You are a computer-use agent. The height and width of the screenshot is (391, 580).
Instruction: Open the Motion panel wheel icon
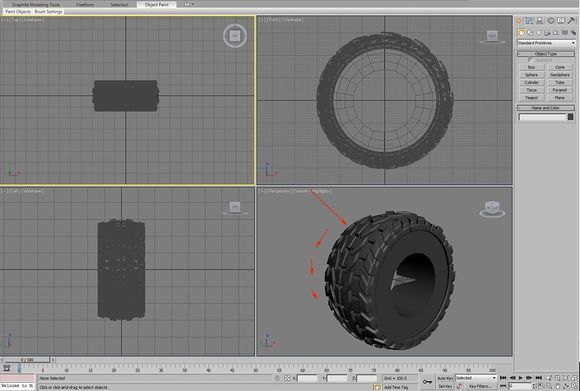pyautogui.click(x=551, y=21)
